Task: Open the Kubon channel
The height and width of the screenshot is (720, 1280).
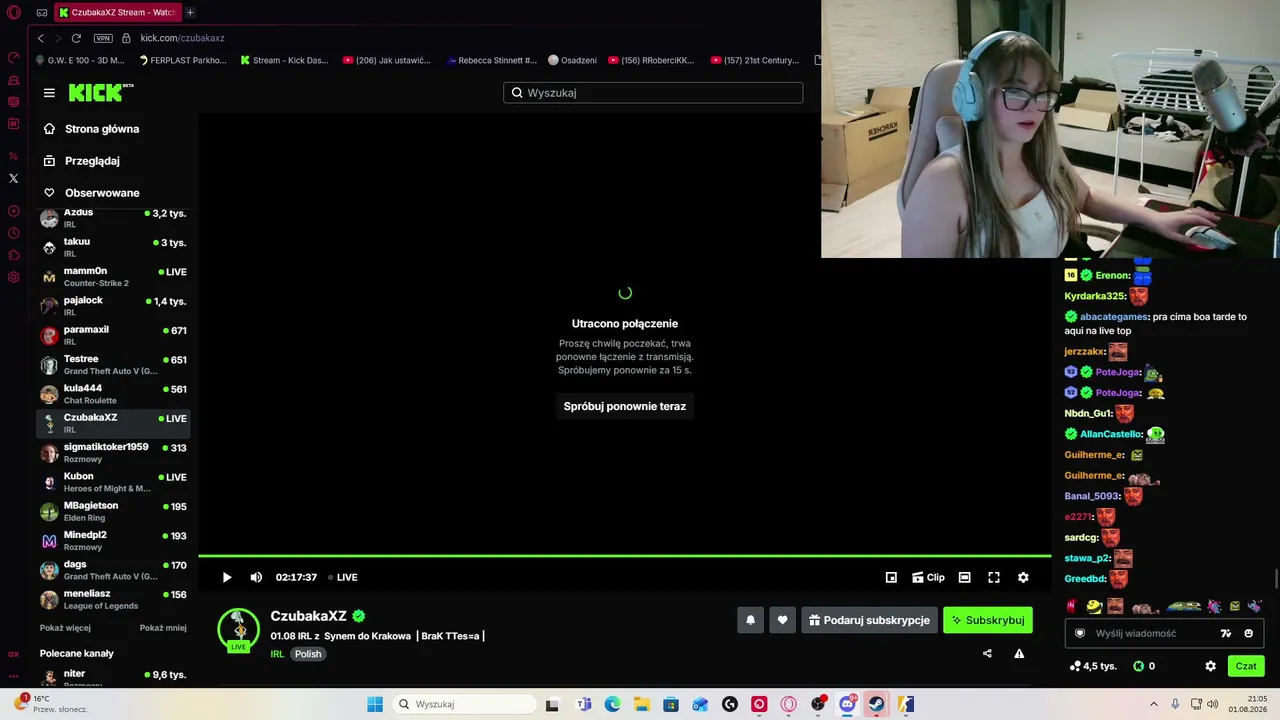Action: pyautogui.click(x=114, y=482)
